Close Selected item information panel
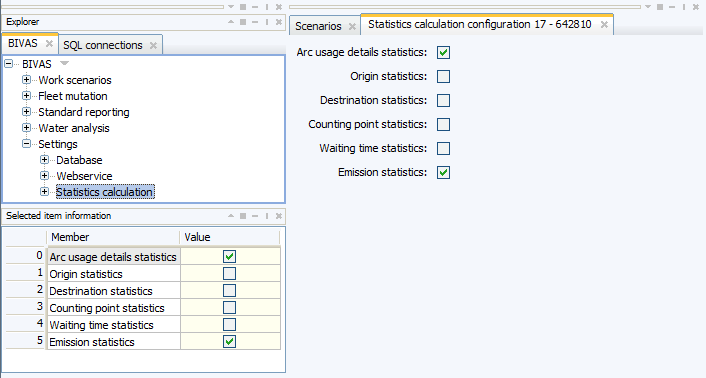 coord(279,216)
